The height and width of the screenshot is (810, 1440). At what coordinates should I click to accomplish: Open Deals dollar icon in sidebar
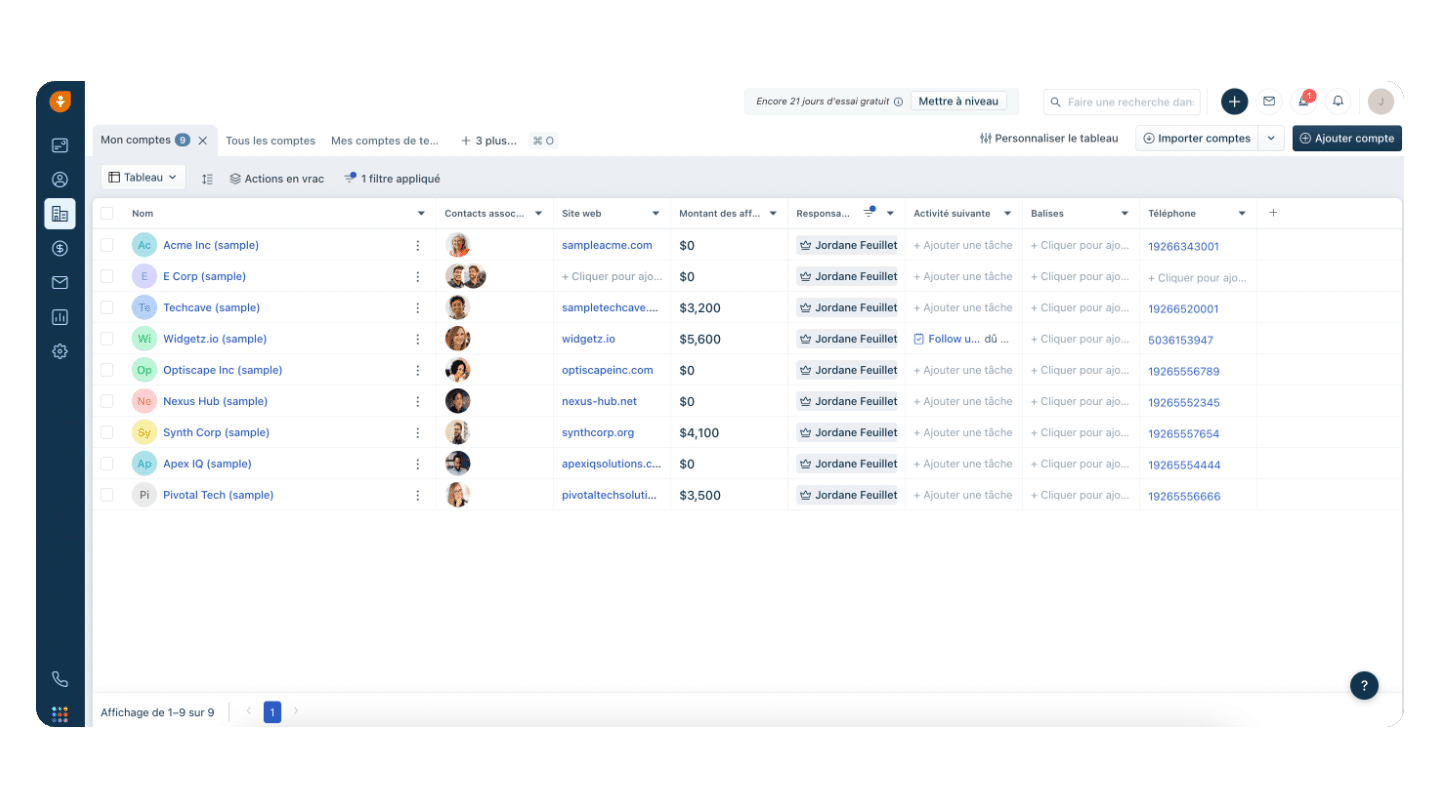60,248
